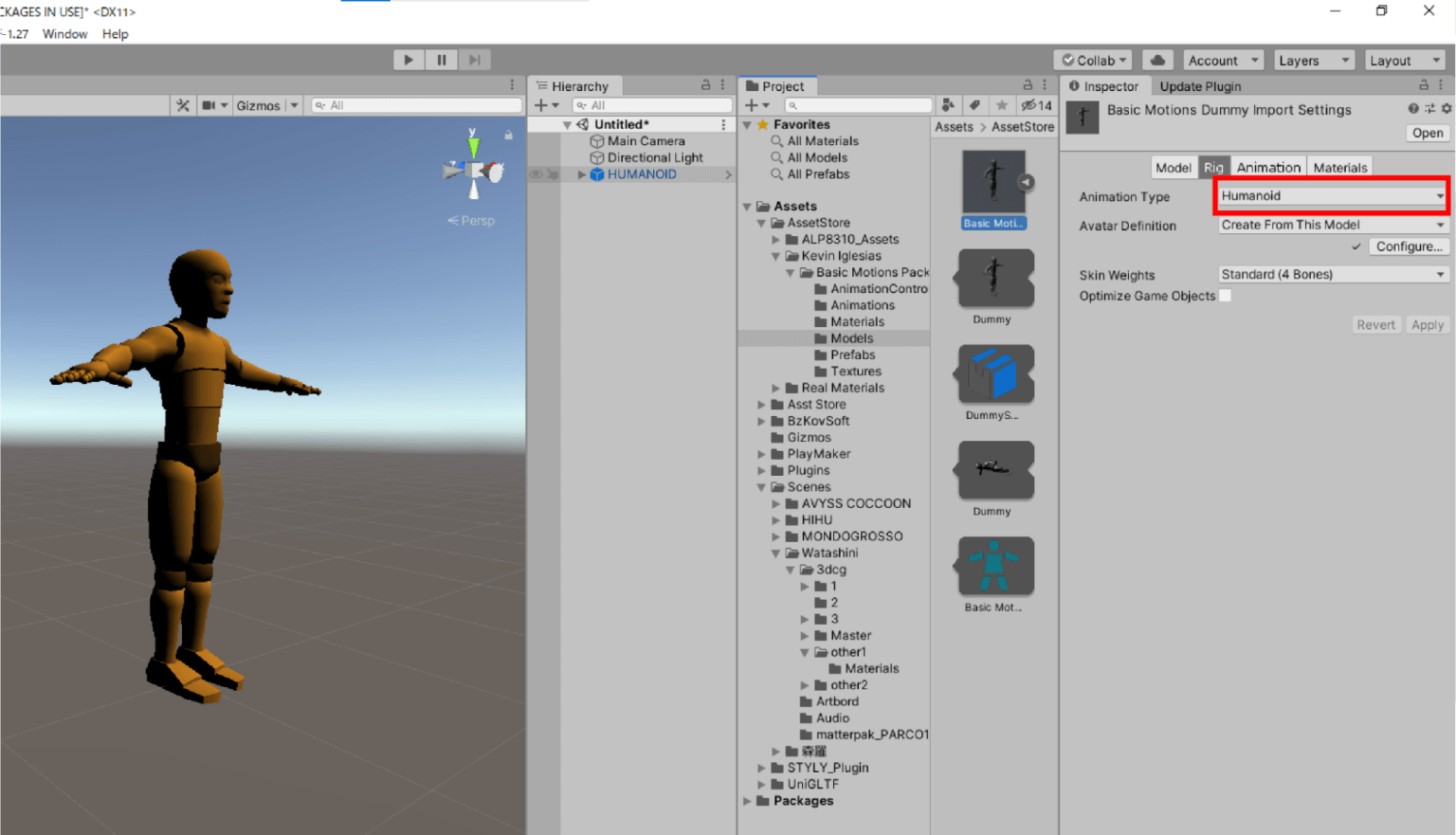Click the Configure button for the avatar

[x=1409, y=245]
